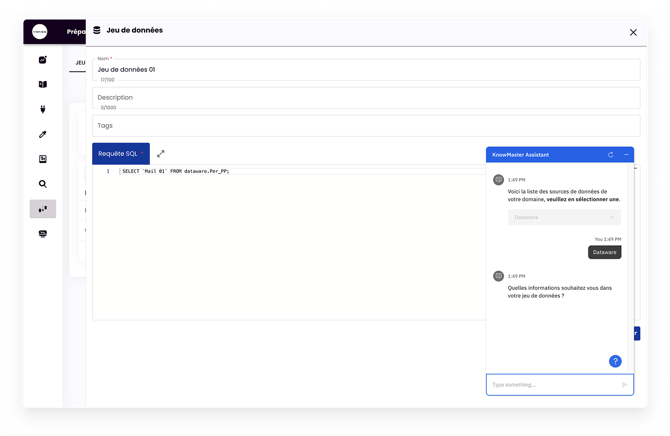Open the search magnifier icon in the sidebar

pyautogui.click(x=42, y=184)
